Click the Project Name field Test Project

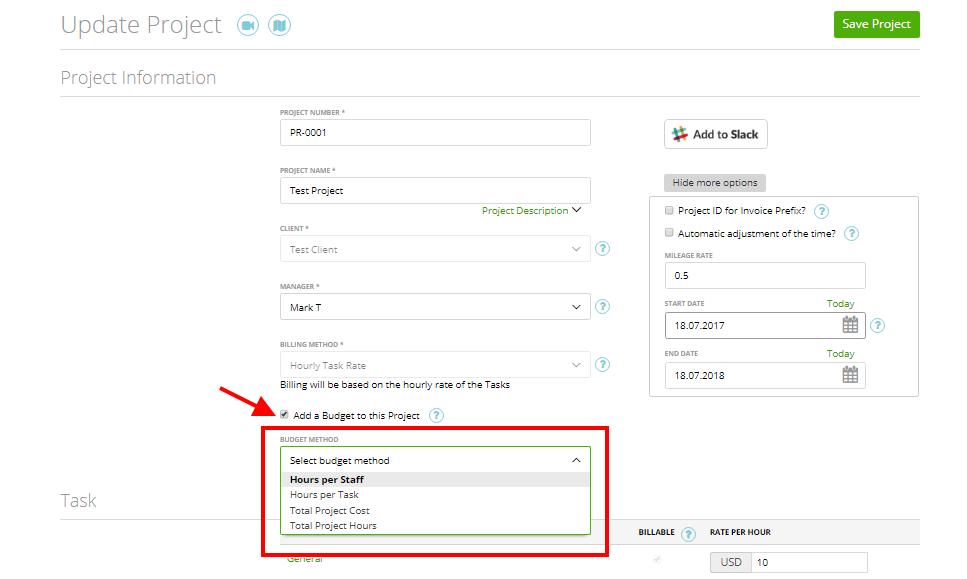[x=435, y=191]
